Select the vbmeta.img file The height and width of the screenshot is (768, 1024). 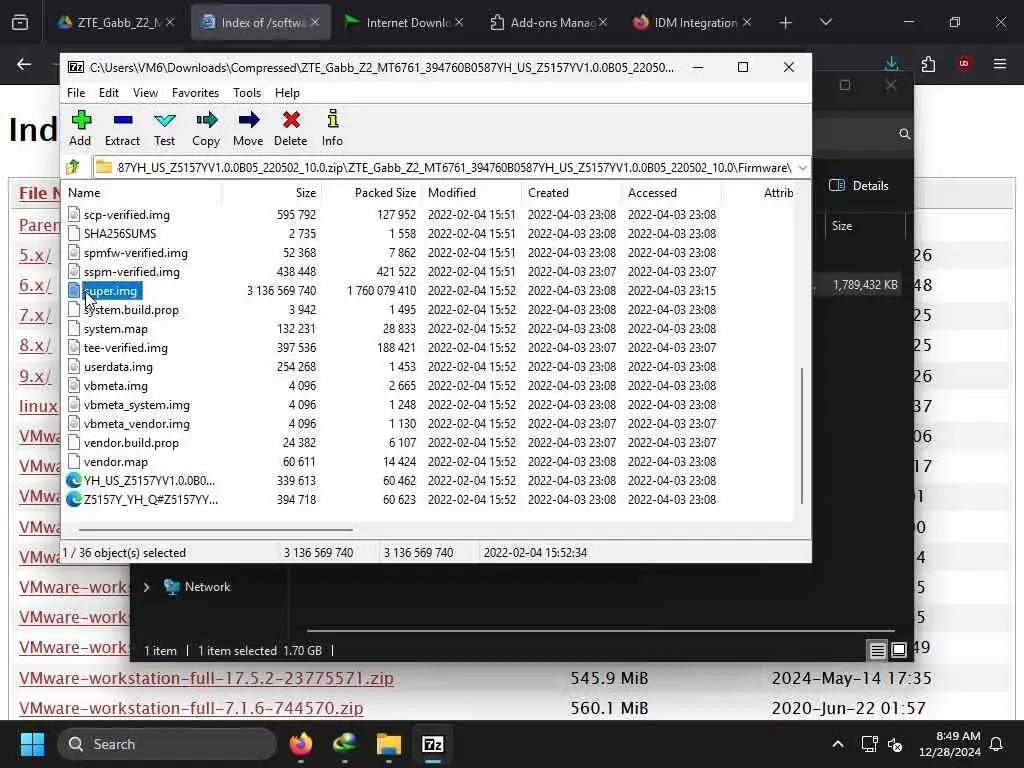(x=116, y=385)
